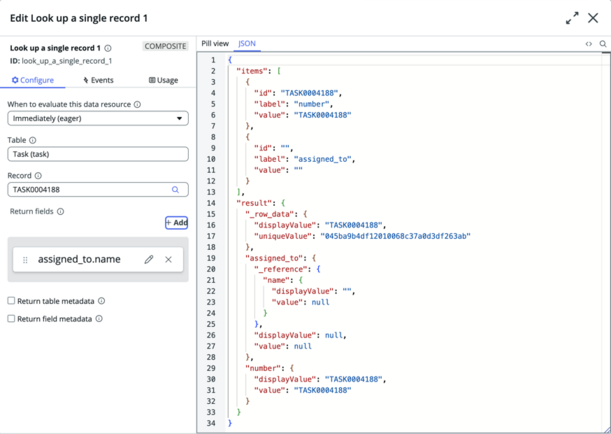Enable Return table metadata checkbox
Image resolution: width=611 pixels, height=434 pixels.
[11, 301]
